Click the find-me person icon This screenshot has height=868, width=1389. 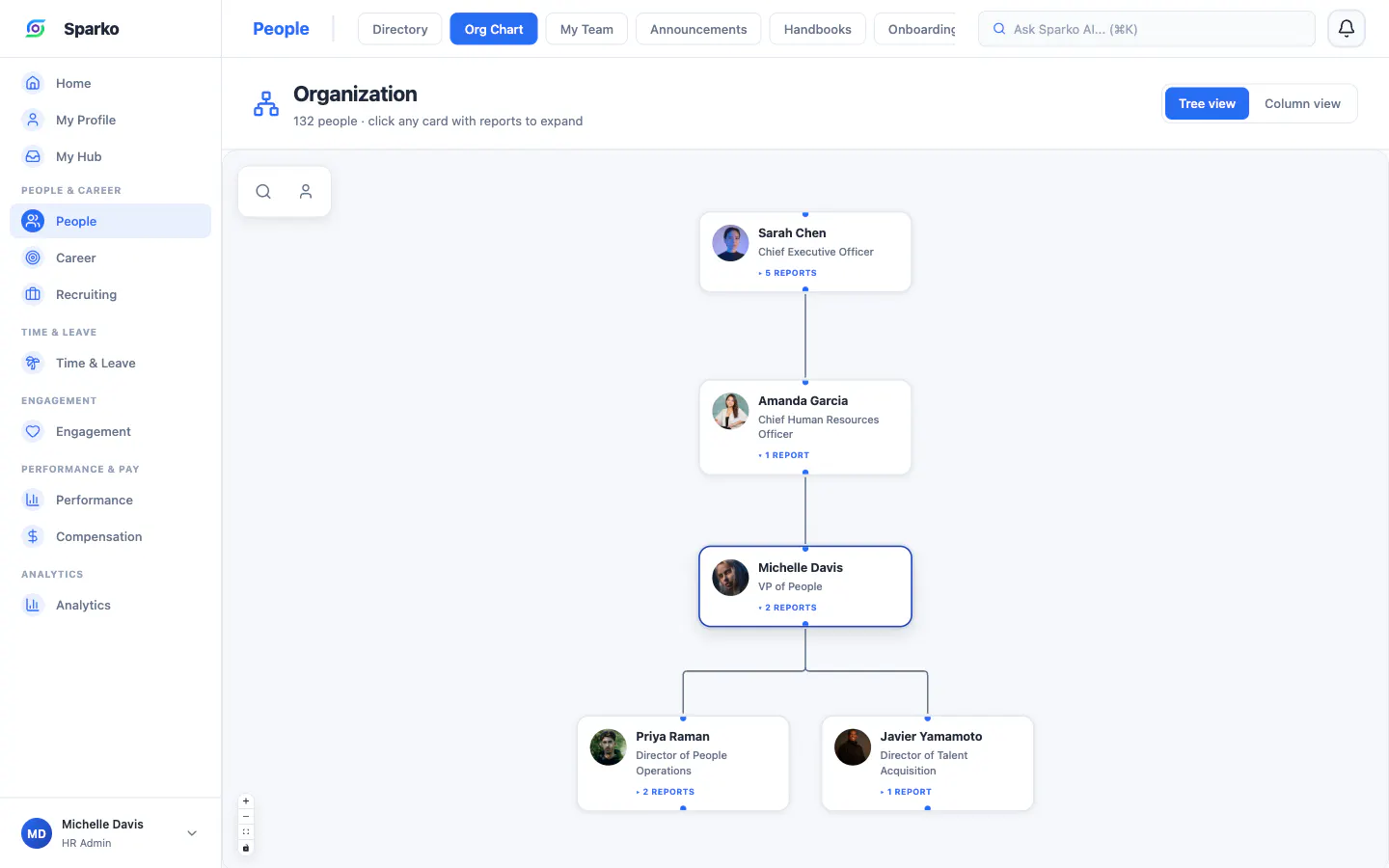tap(306, 191)
